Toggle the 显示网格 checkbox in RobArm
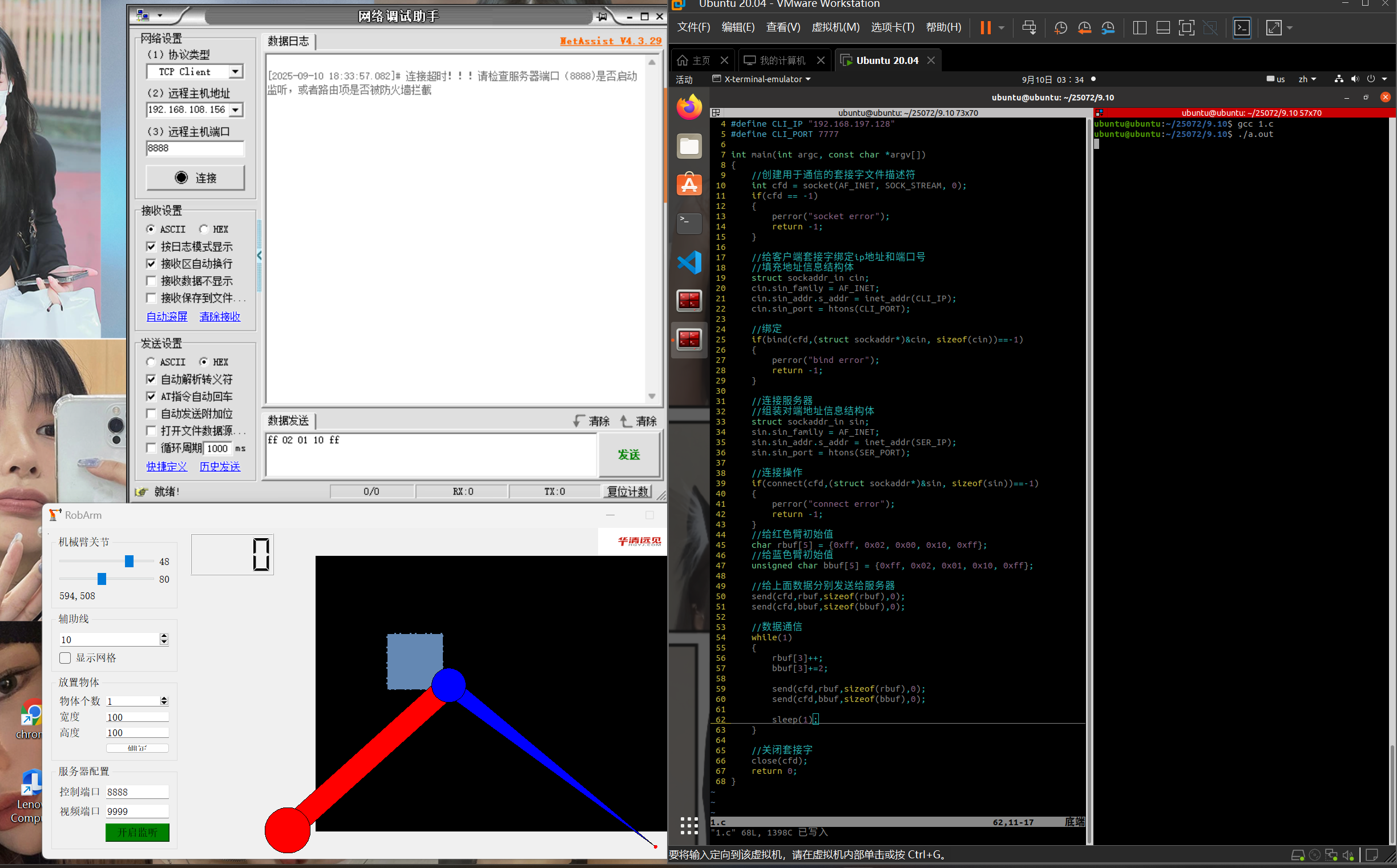The image size is (1397, 868). click(66, 658)
